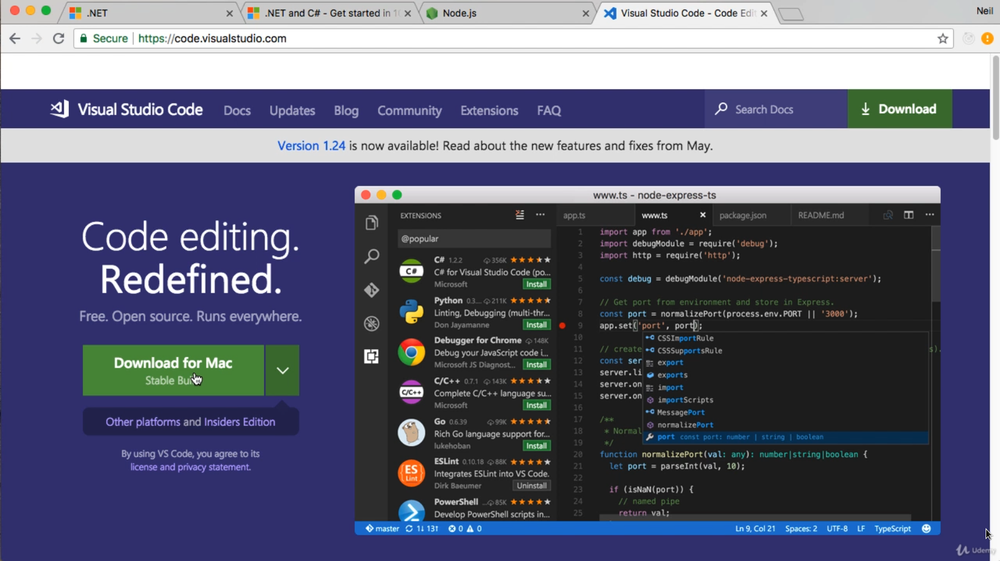Open the Version 1.24 link
The width and height of the screenshot is (1000, 561).
[311, 146]
